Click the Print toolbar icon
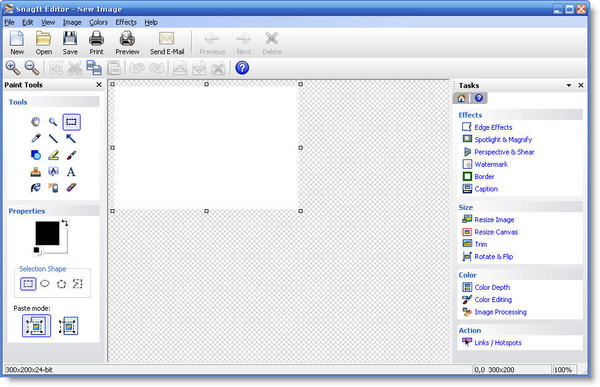Viewport: 600px width, 387px height. pos(96,43)
